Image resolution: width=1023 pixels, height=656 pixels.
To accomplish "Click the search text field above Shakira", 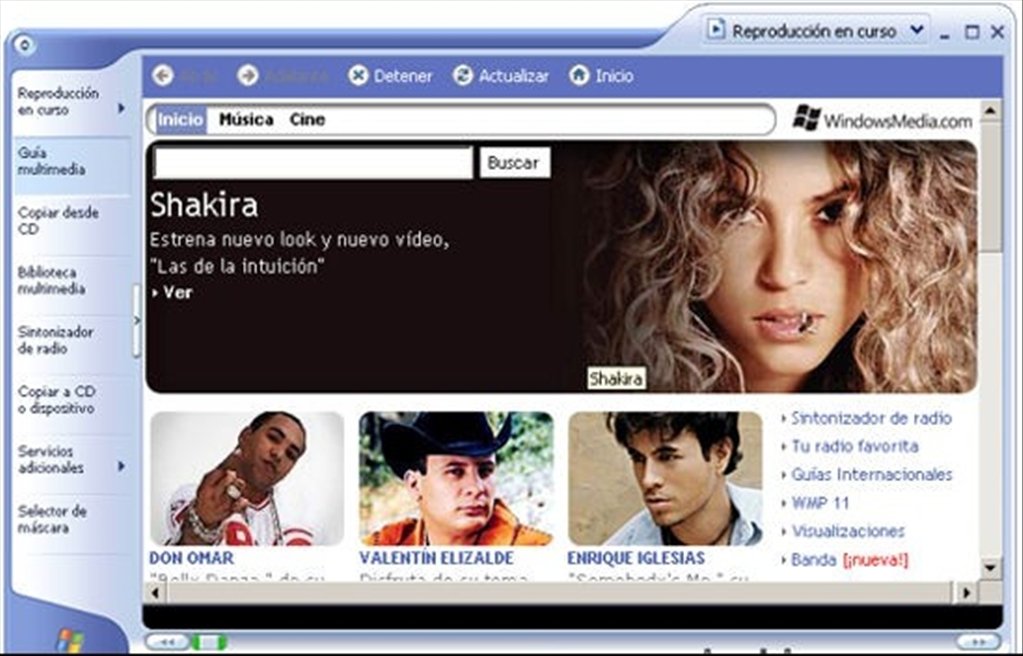I will pos(313,163).
